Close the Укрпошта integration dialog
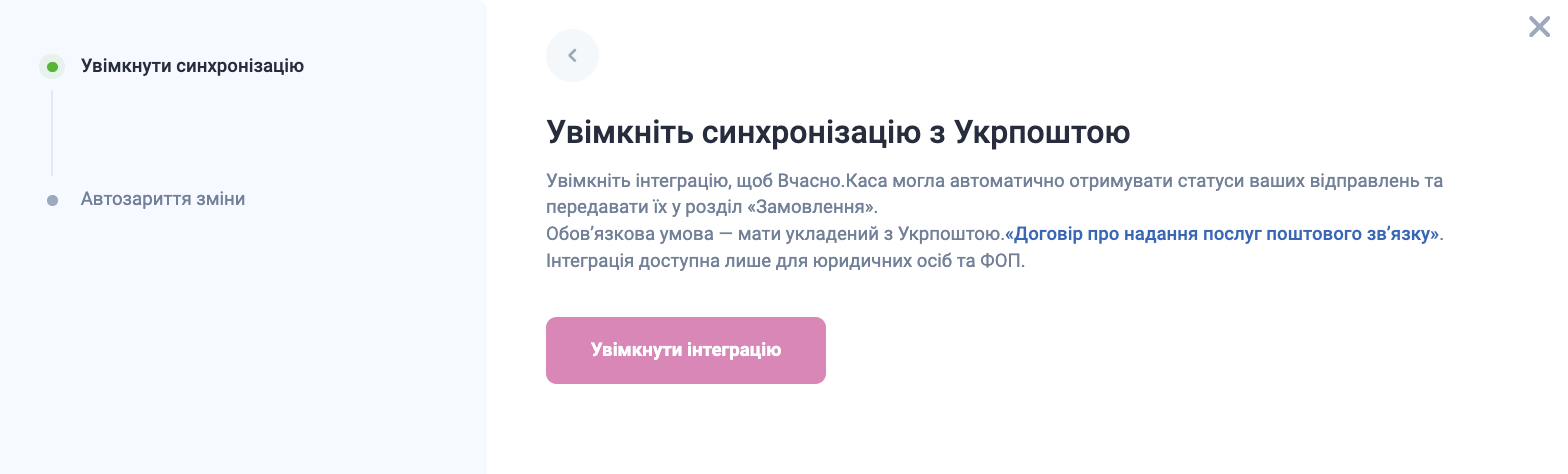The image size is (1568, 474). 1539,27
